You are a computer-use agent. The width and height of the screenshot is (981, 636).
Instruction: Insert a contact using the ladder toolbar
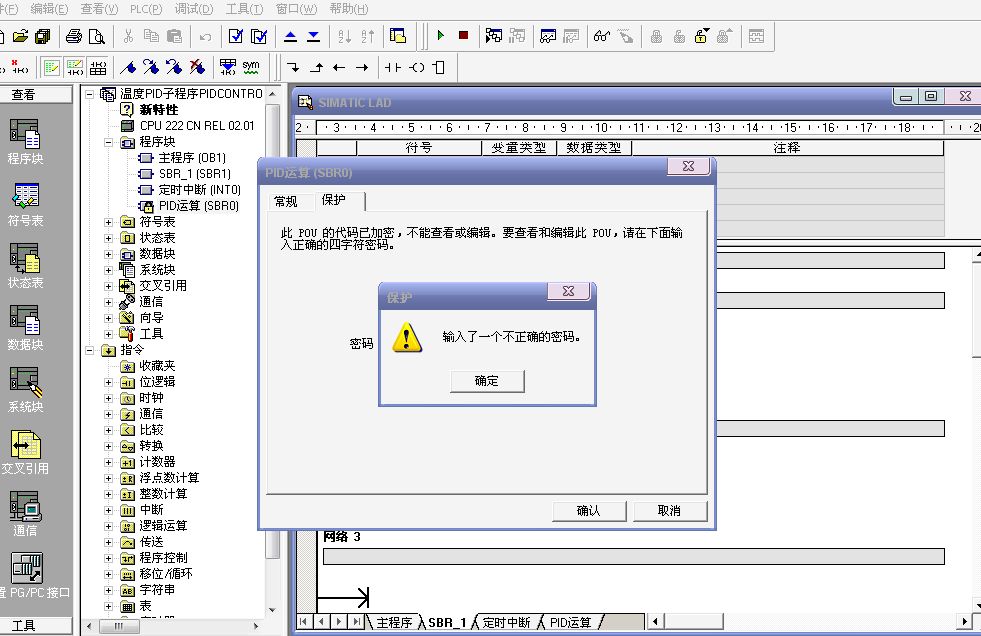pos(392,67)
